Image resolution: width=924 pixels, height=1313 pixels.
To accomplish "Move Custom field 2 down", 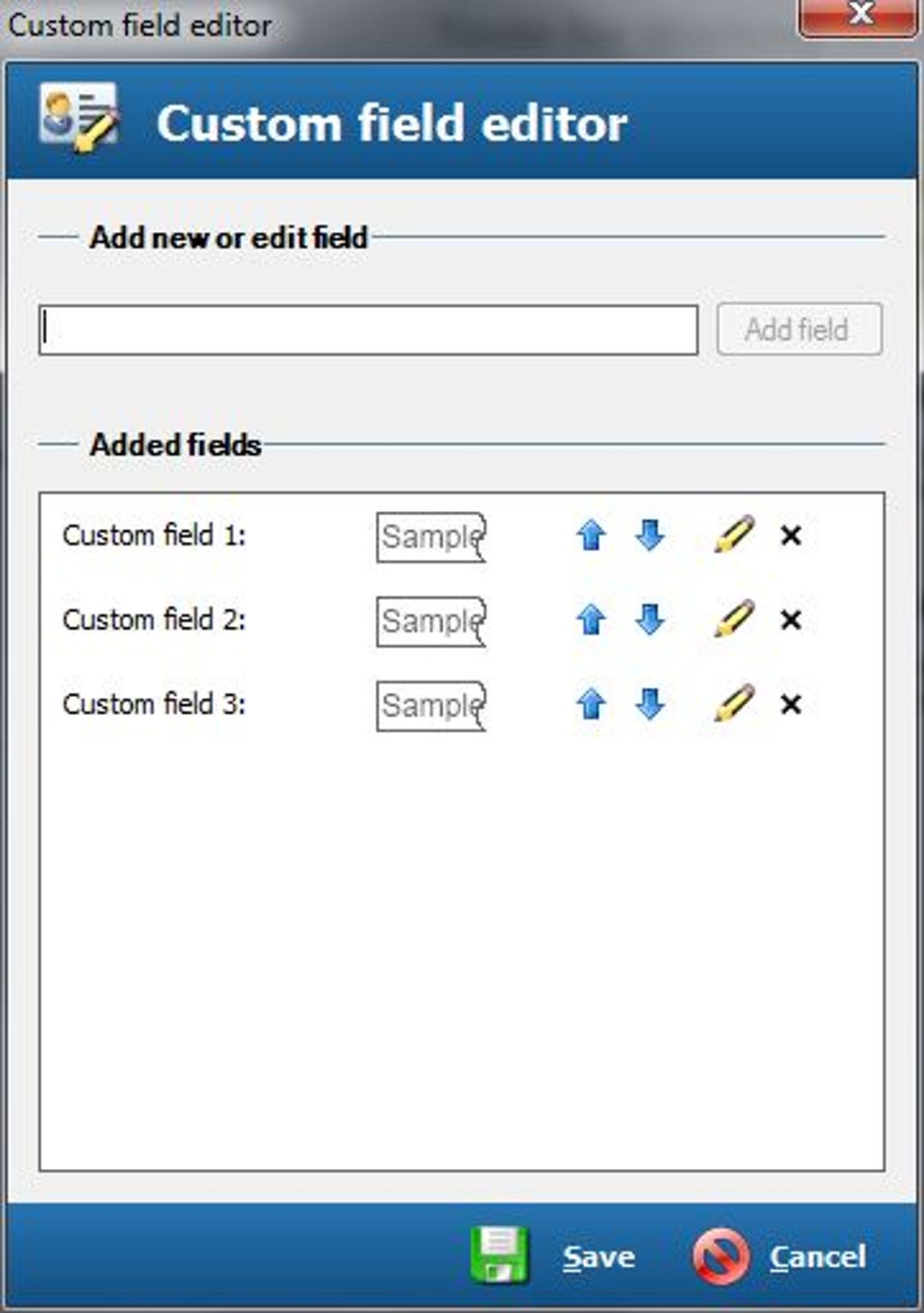I will tap(650, 620).
